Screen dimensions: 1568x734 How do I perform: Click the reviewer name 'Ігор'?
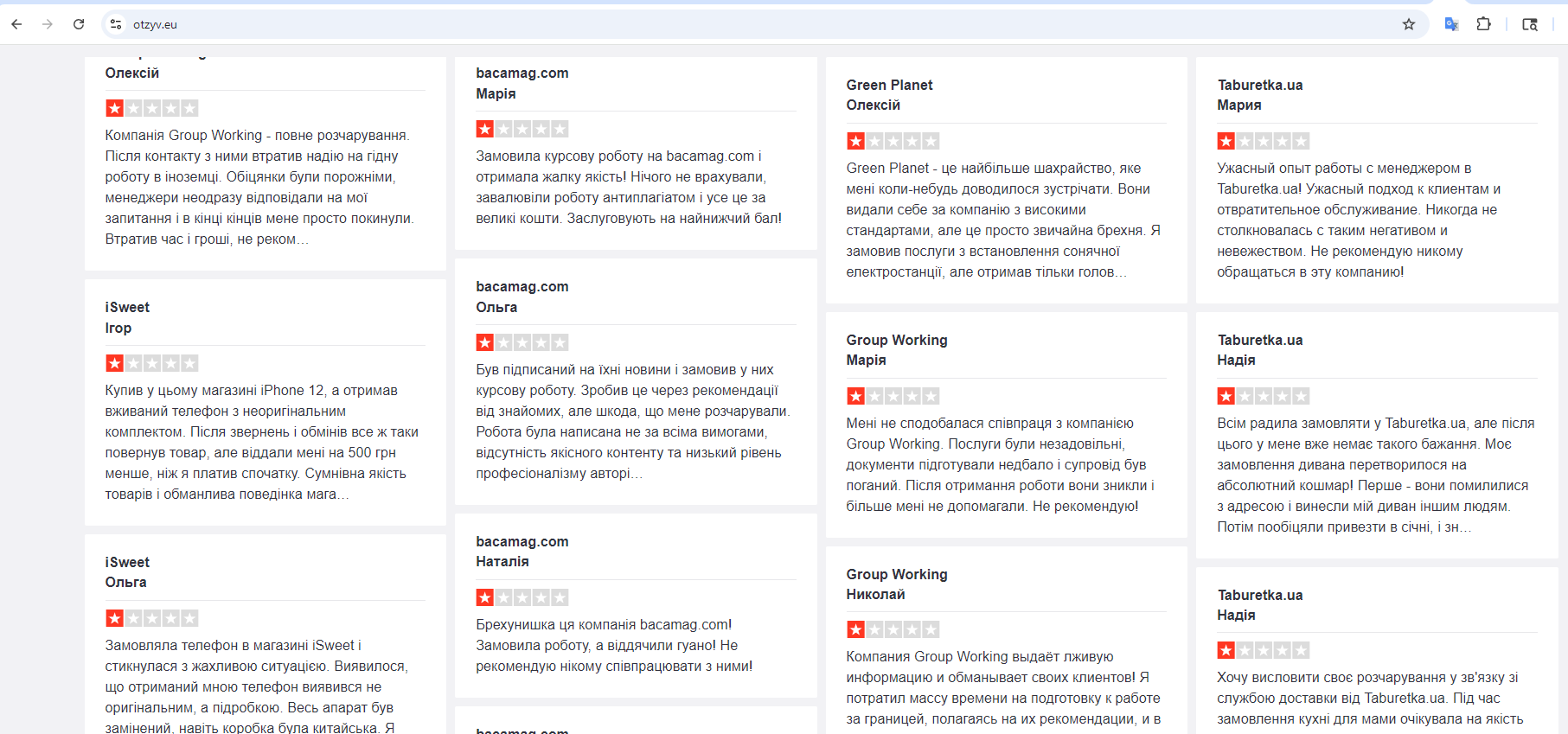coord(118,329)
